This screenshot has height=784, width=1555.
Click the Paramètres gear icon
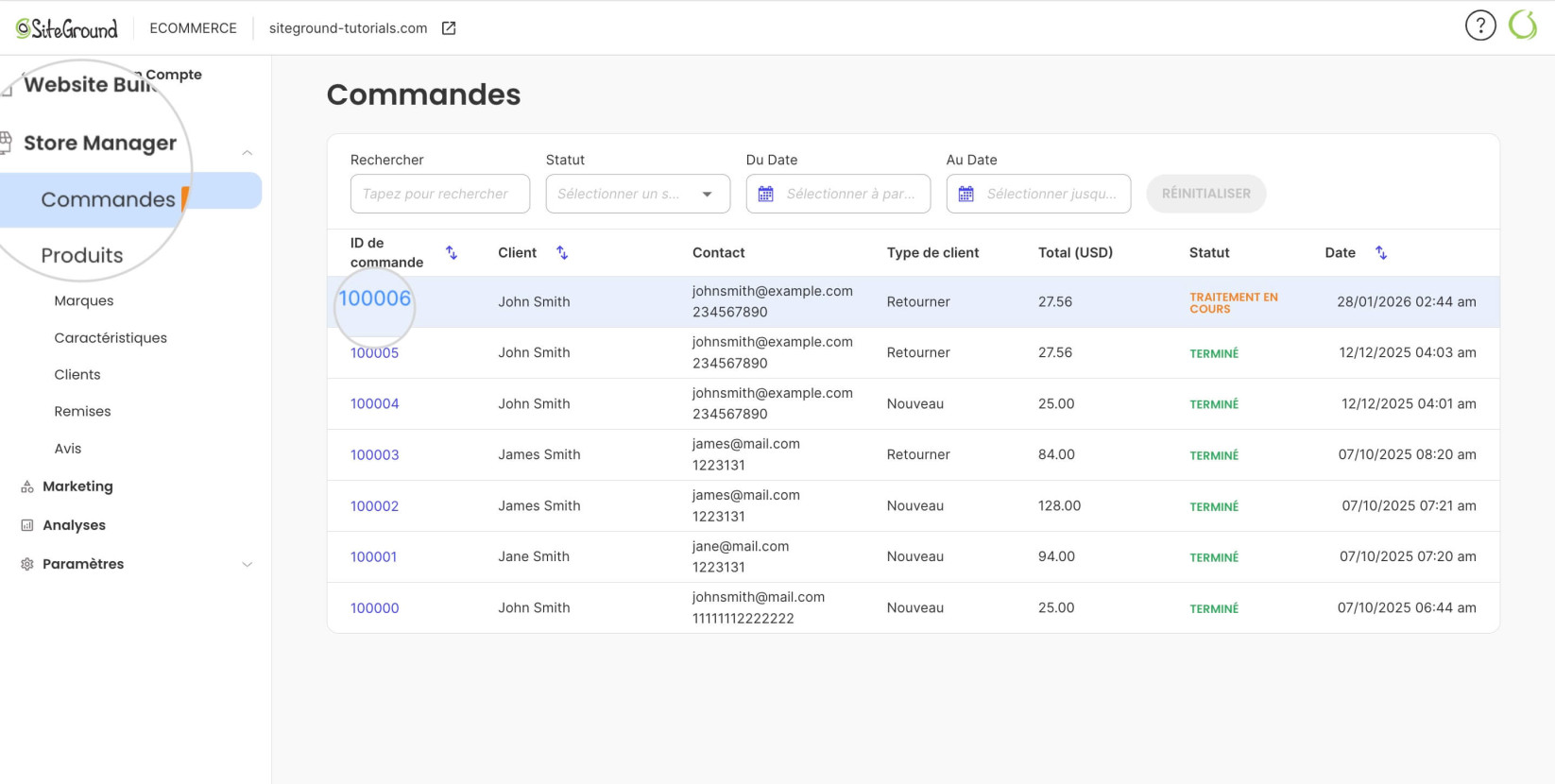pos(27,564)
